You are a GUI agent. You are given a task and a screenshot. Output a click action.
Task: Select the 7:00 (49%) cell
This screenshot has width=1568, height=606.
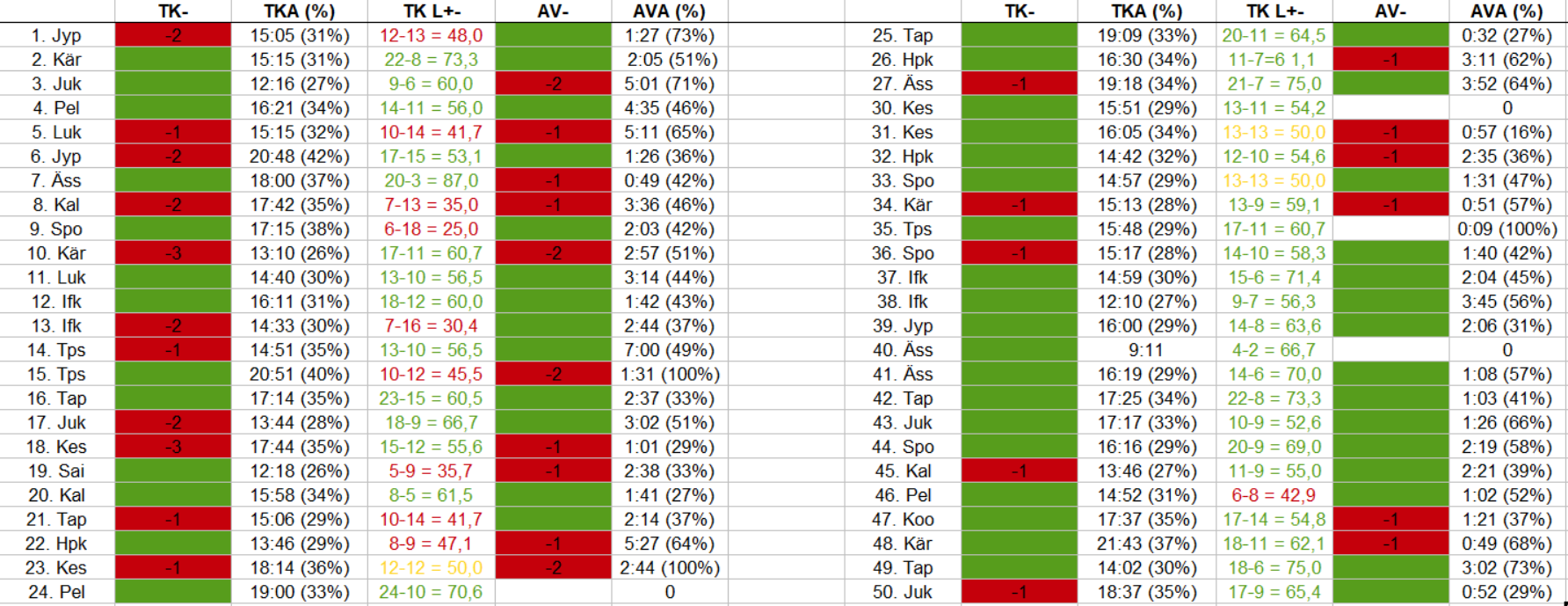669,350
